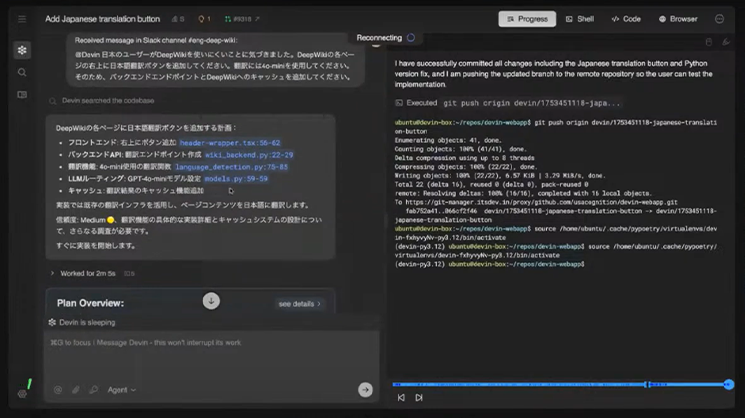Screen dimensions: 745x418
Task: Open the Browser tab
Action: (678, 19)
